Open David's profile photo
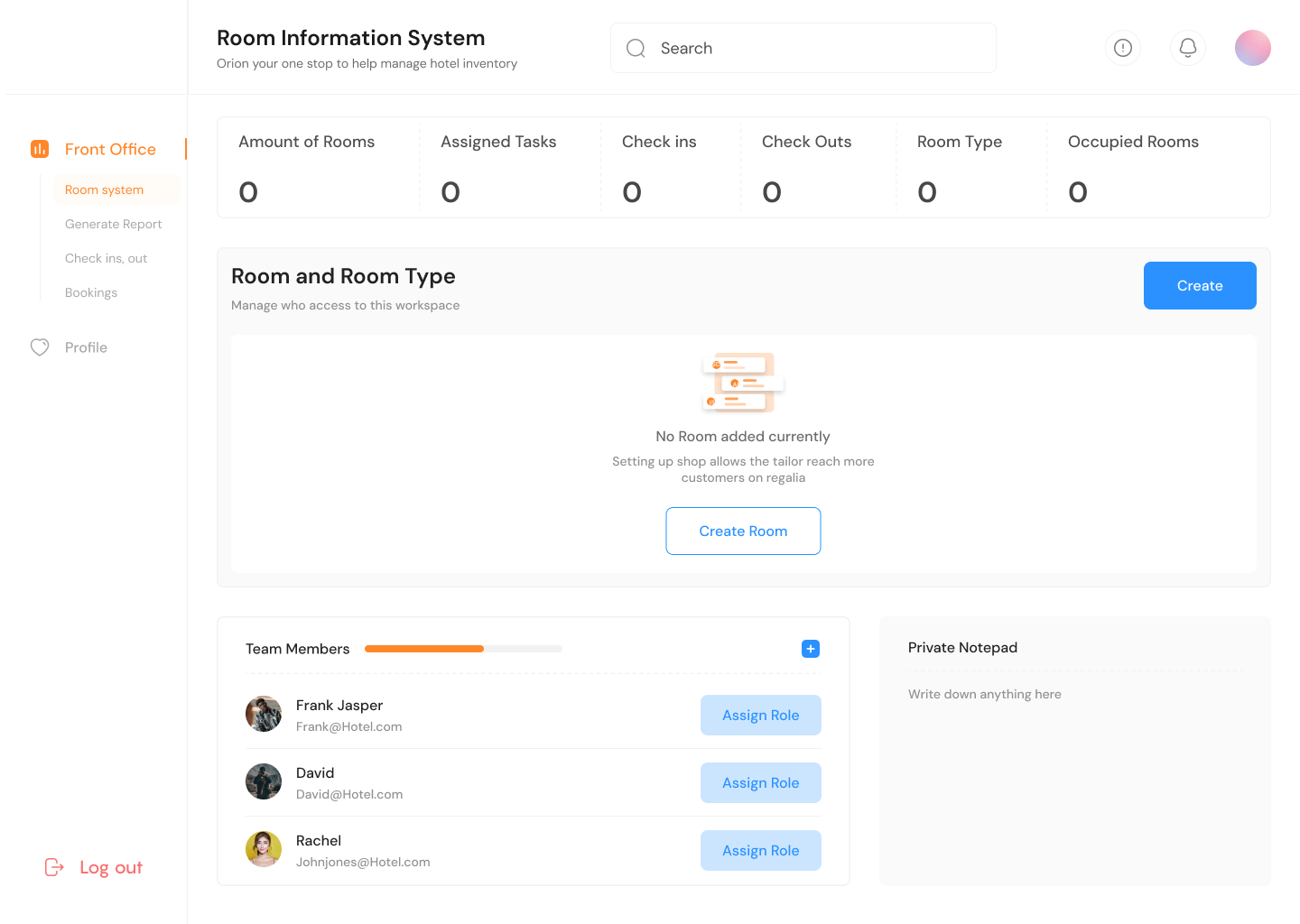 pos(264,781)
